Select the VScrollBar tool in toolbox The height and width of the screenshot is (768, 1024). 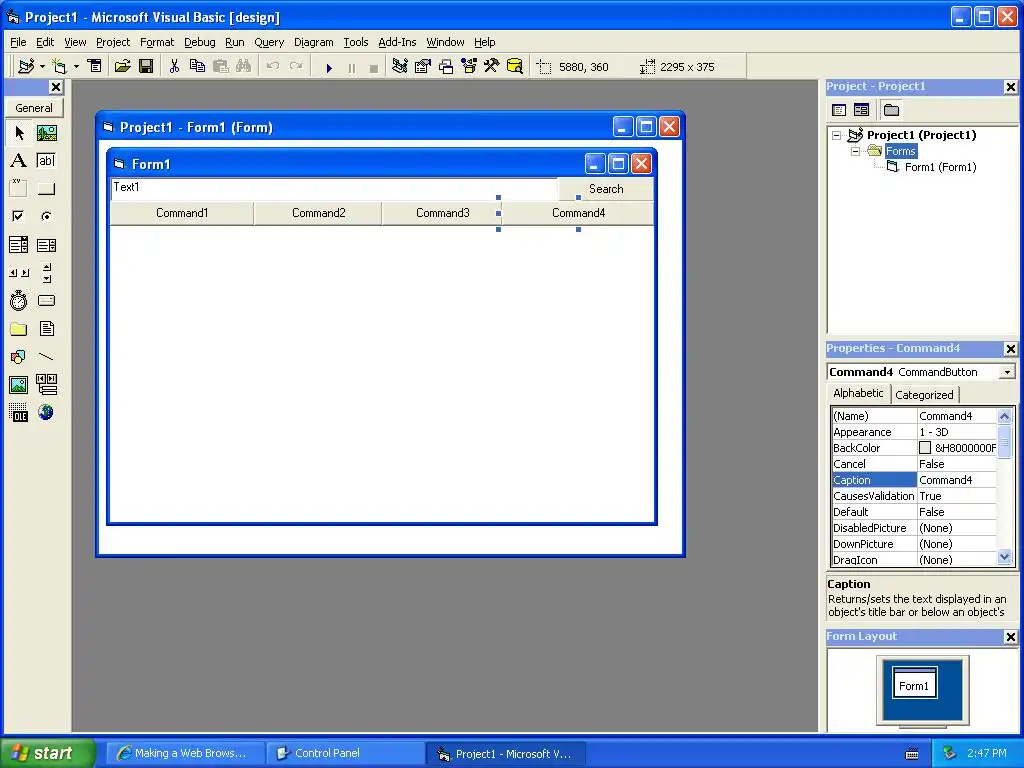point(46,273)
